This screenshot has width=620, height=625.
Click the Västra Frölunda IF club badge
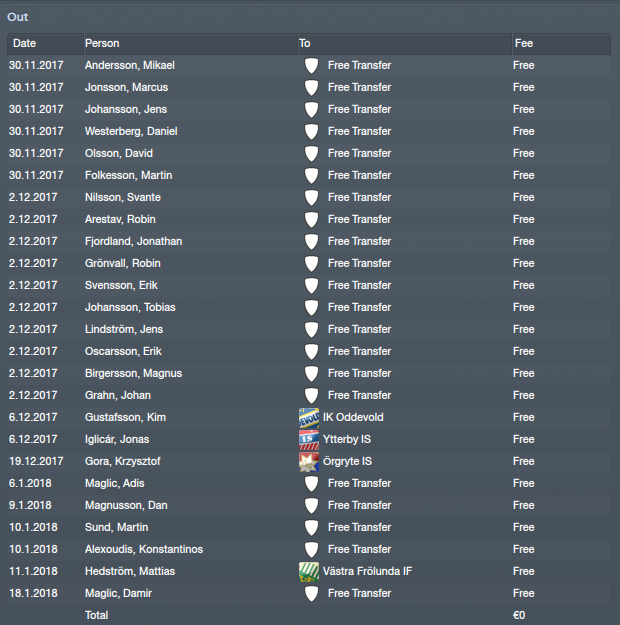tap(309, 572)
